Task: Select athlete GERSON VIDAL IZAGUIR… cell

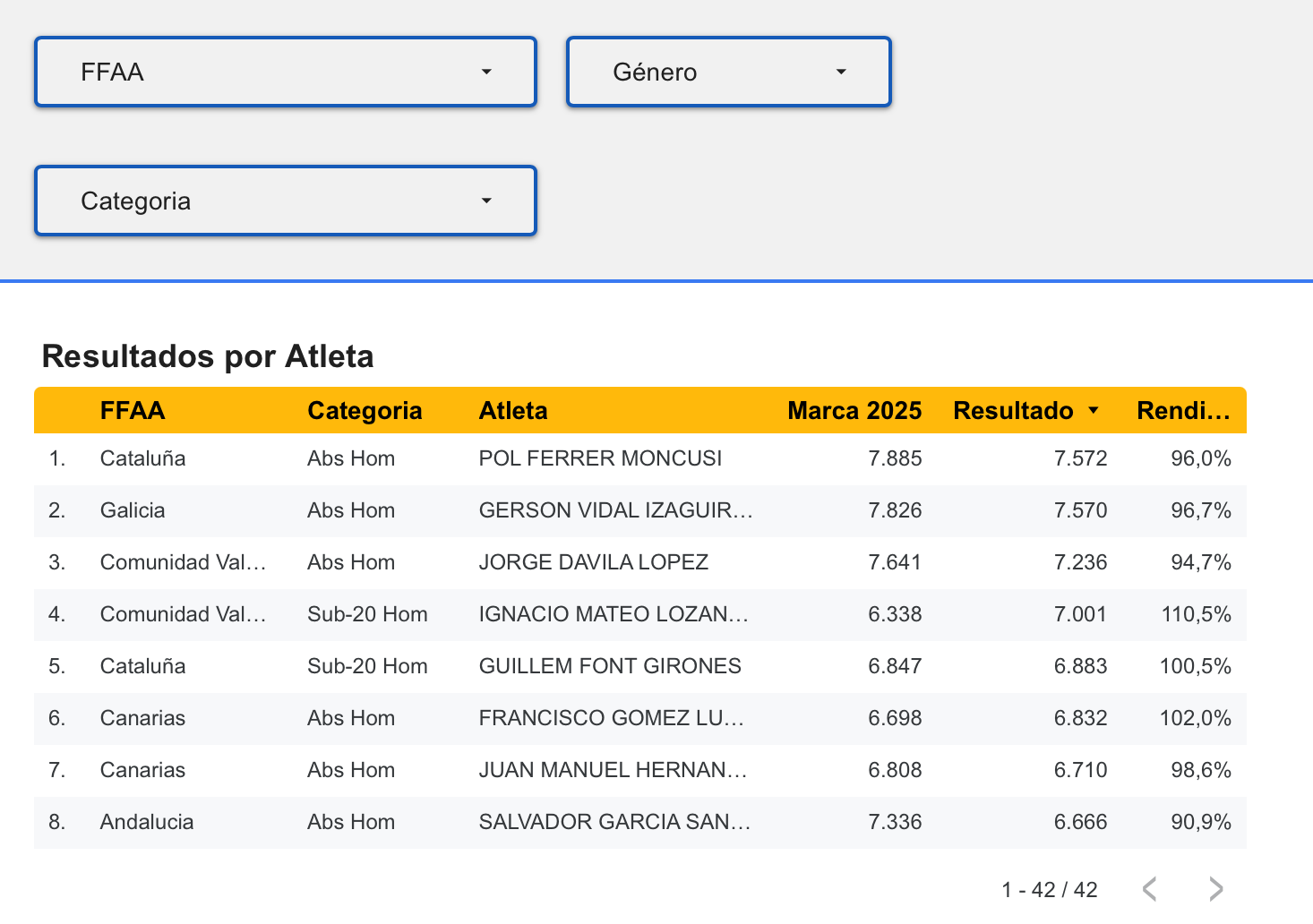Action: 615,510
